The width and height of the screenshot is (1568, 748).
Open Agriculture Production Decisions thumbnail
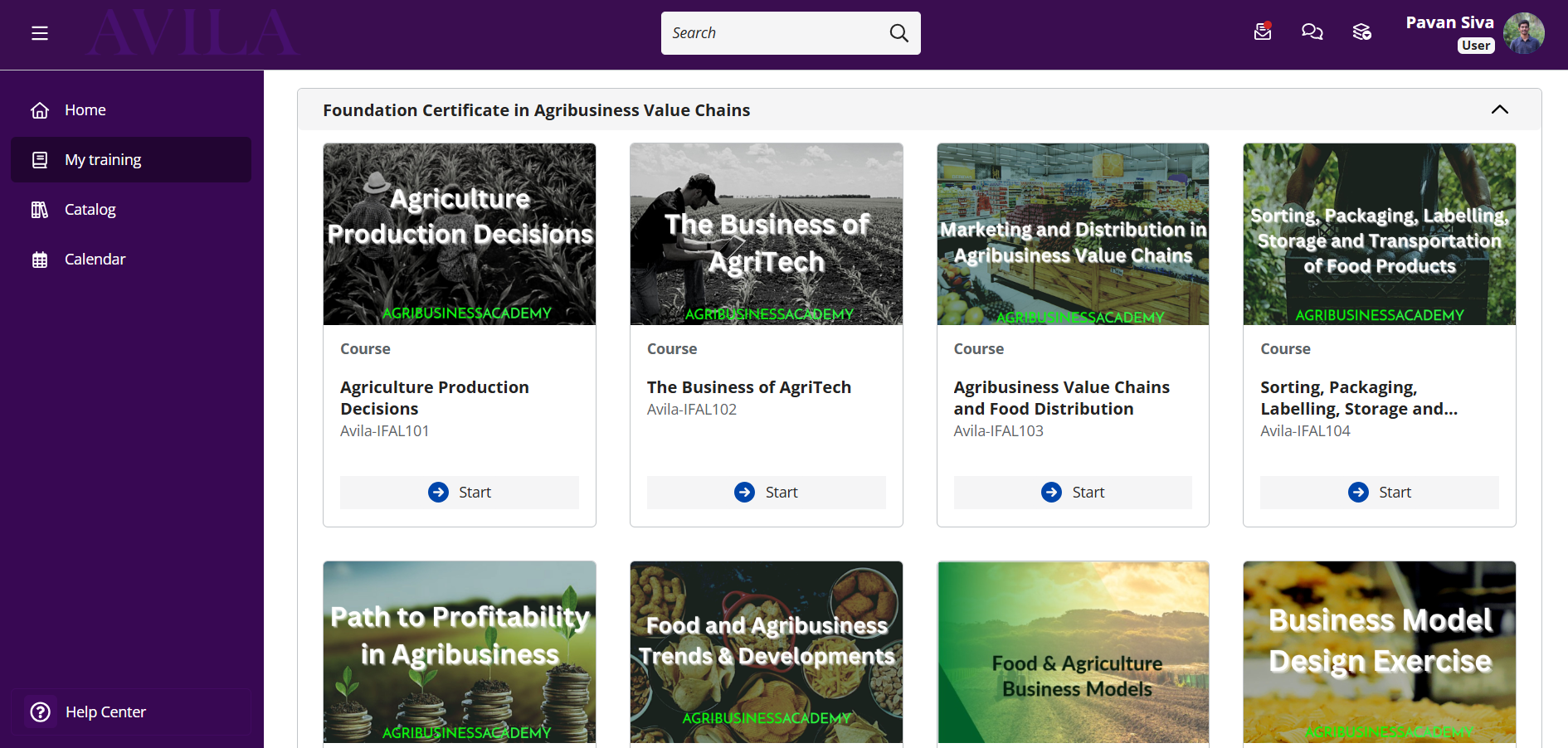(x=460, y=234)
